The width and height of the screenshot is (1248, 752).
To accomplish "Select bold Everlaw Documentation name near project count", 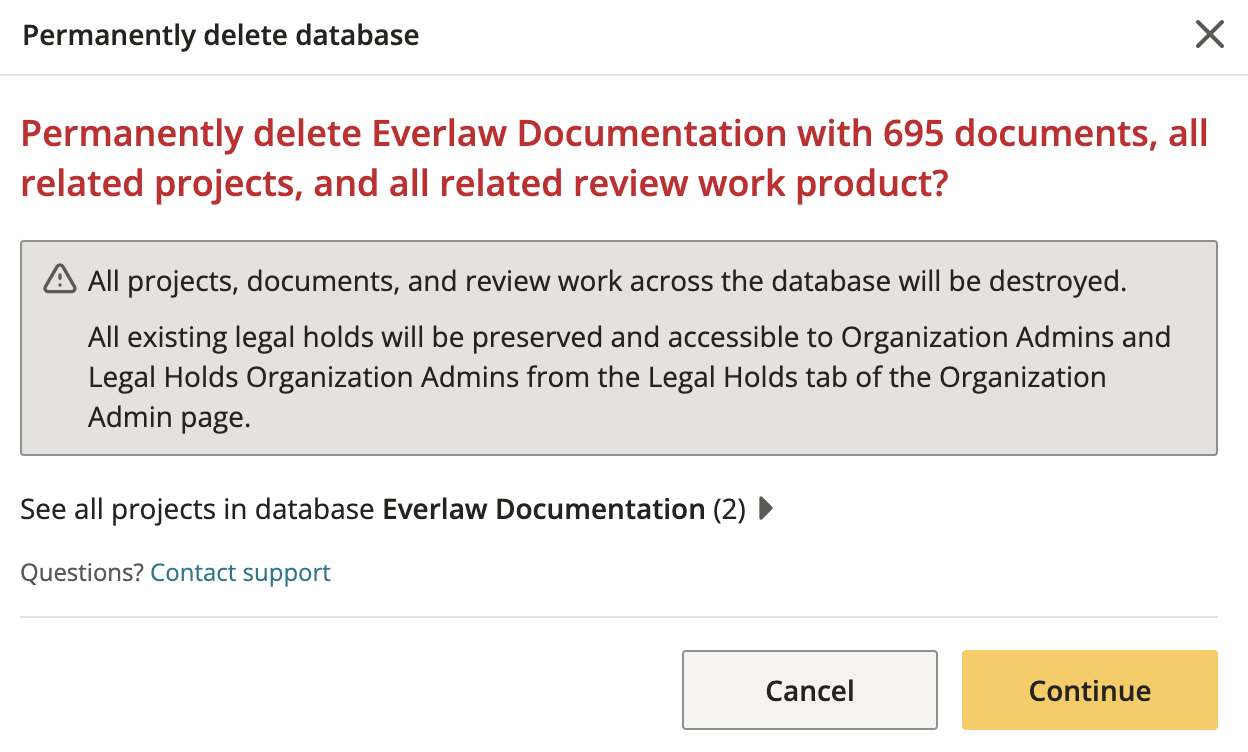I will point(544,510).
